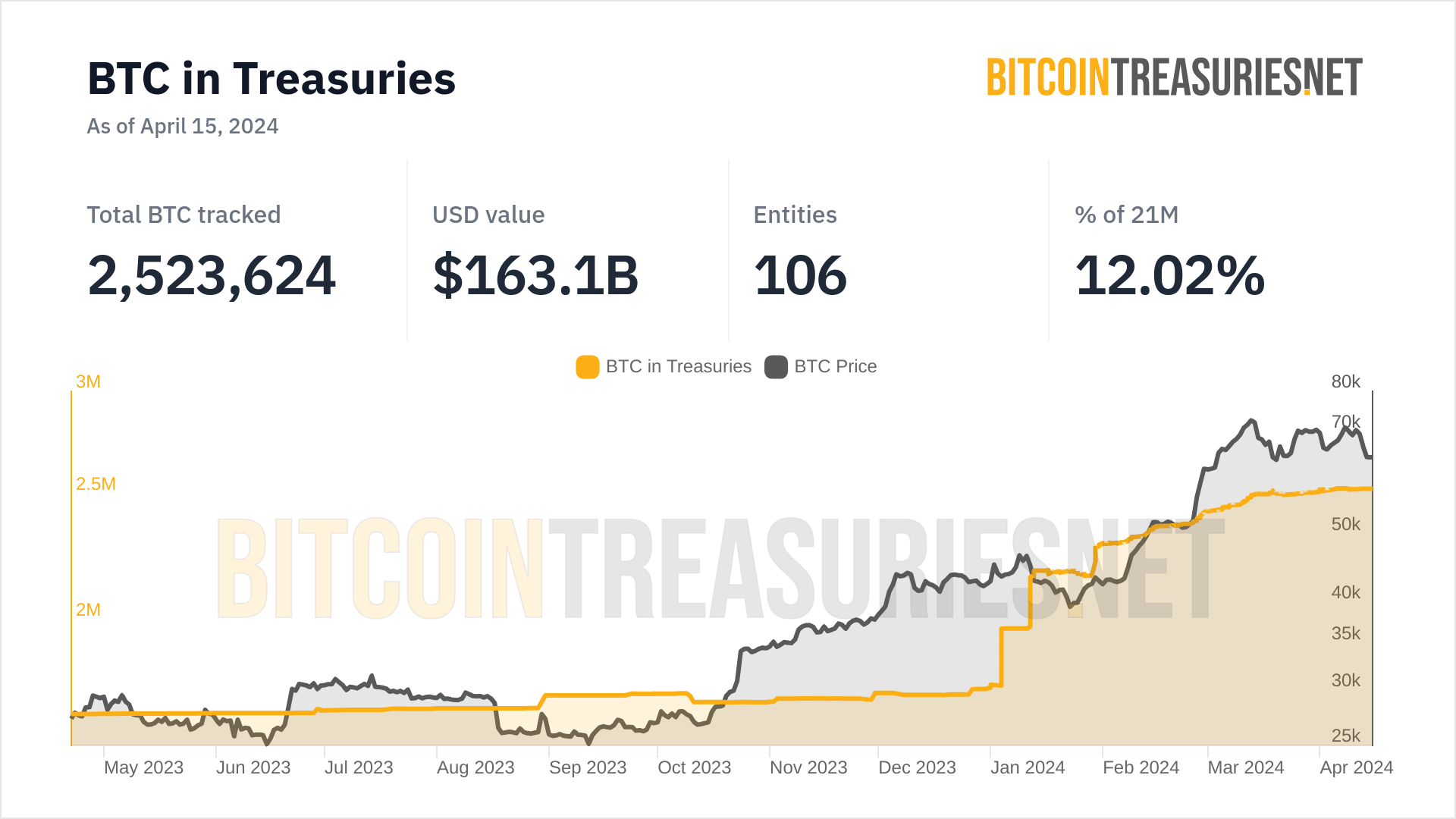The image size is (1456, 819).
Task: Select the Apr 2024 axis label
Action: point(1356,767)
